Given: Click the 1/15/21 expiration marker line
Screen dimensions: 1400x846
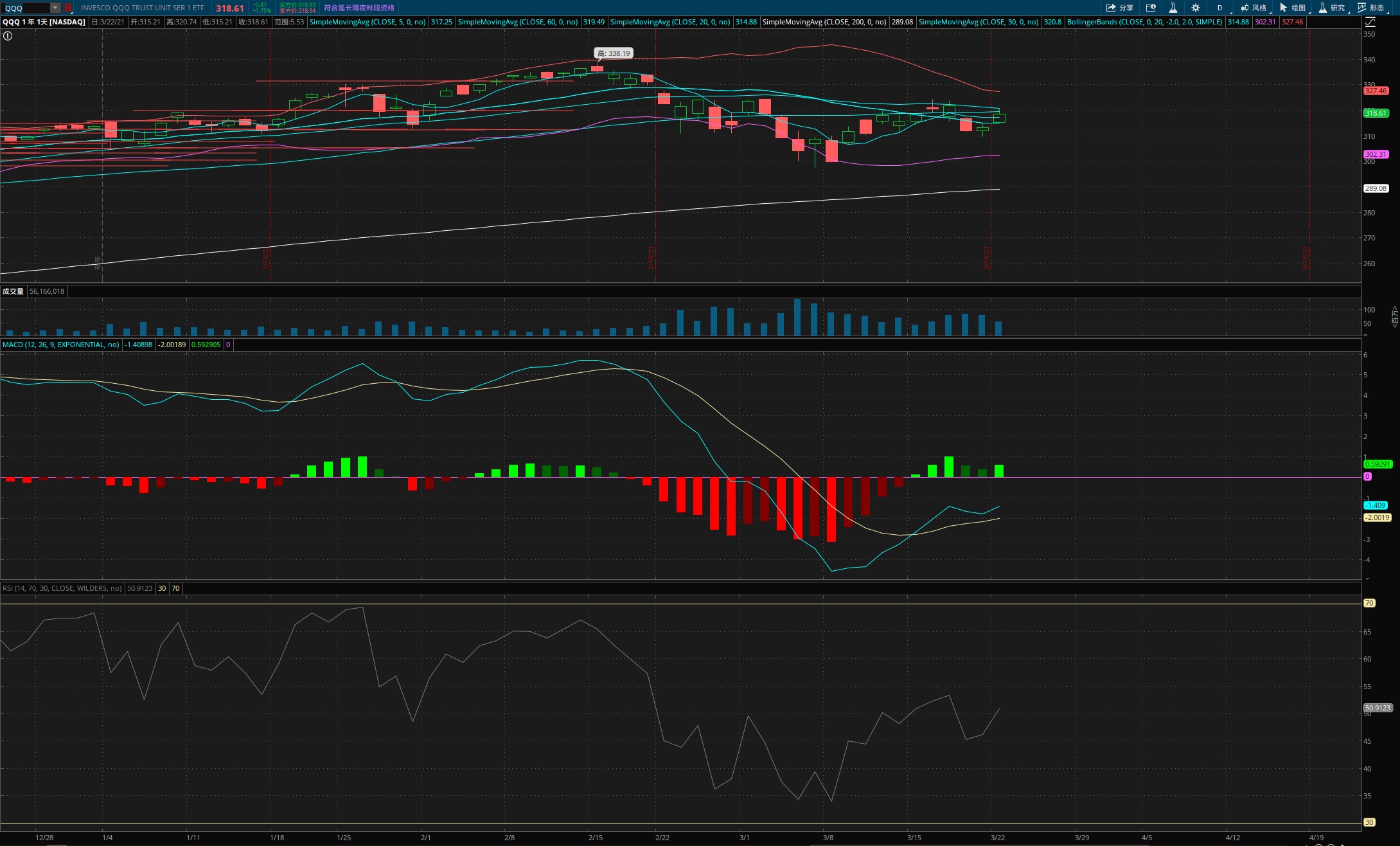Looking at the screenshot, I should pos(270,154).
